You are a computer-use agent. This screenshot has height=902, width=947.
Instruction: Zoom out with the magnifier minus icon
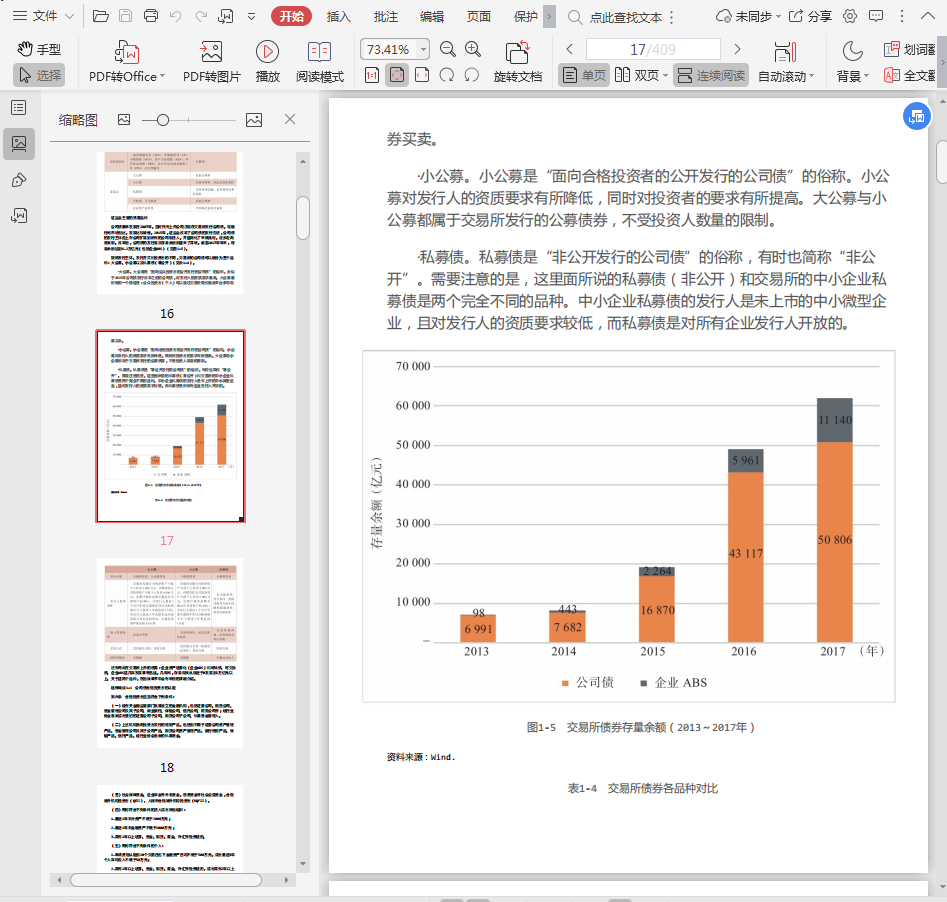pyautogui.click(x=447, y=49)
